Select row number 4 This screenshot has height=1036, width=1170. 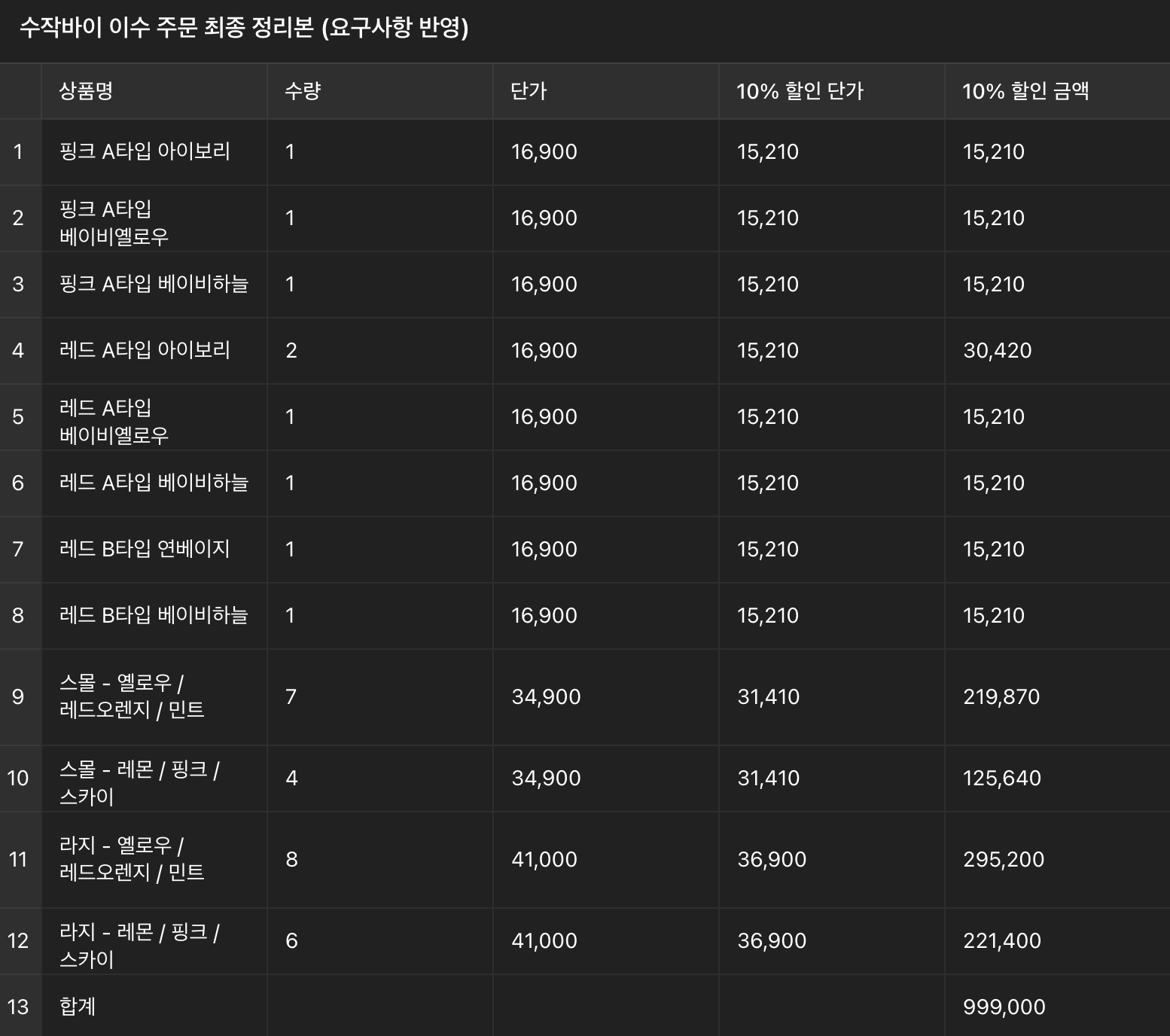pos(18,350)
